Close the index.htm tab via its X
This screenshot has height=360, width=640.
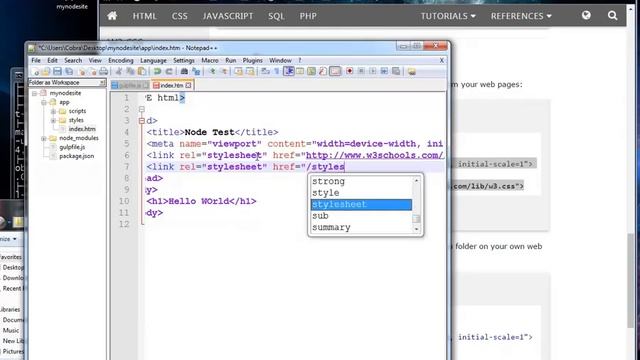tap(188, 85)
